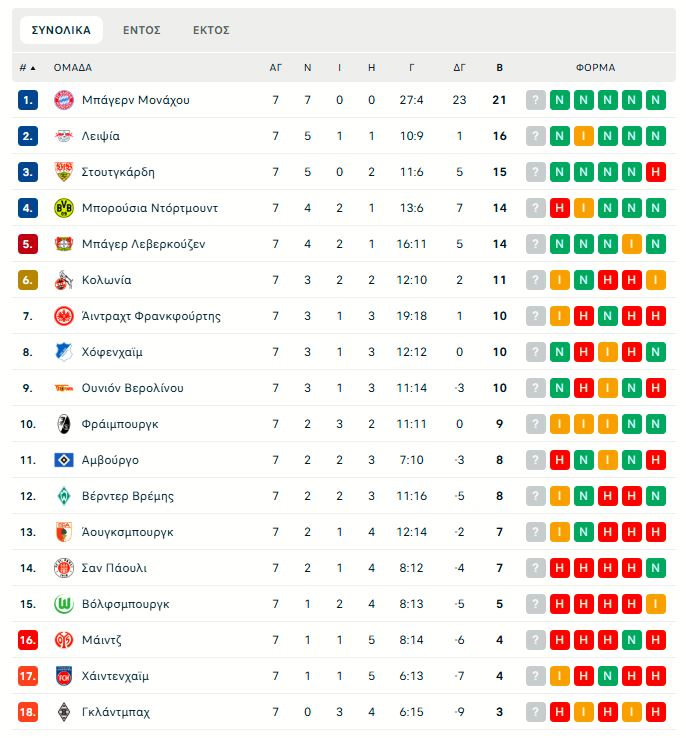Click the Mainz club crest
686x738 pixels.
tap(64, 640)
